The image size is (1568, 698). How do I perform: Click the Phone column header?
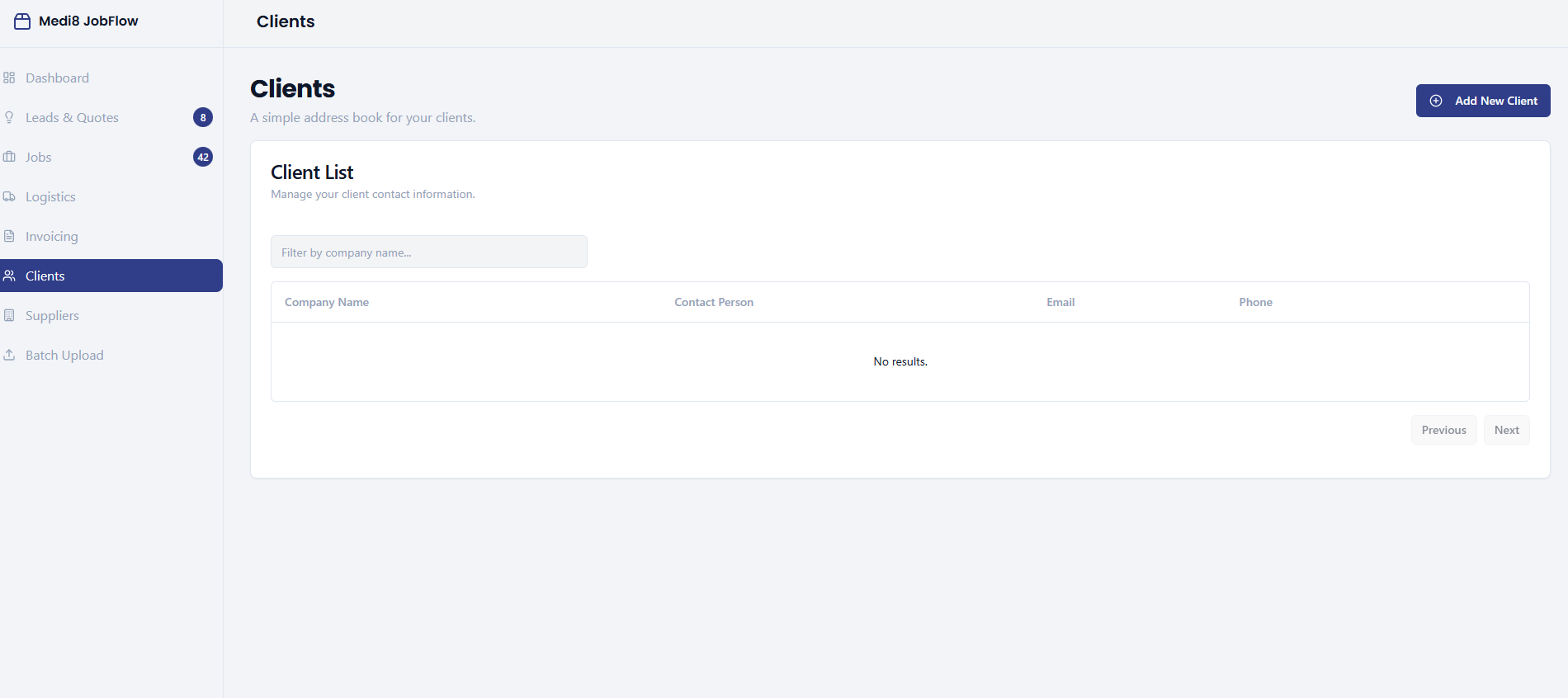tap(1255, 302)
